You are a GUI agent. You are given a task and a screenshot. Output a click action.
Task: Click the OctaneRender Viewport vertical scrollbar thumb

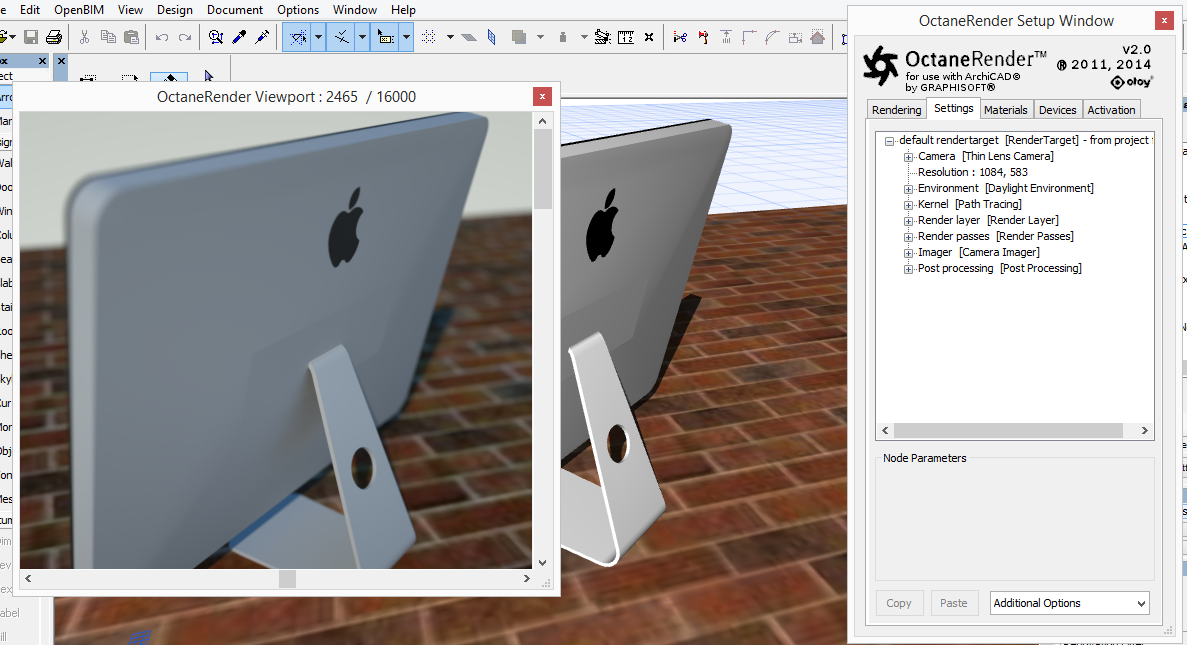[x=543, y=168]
